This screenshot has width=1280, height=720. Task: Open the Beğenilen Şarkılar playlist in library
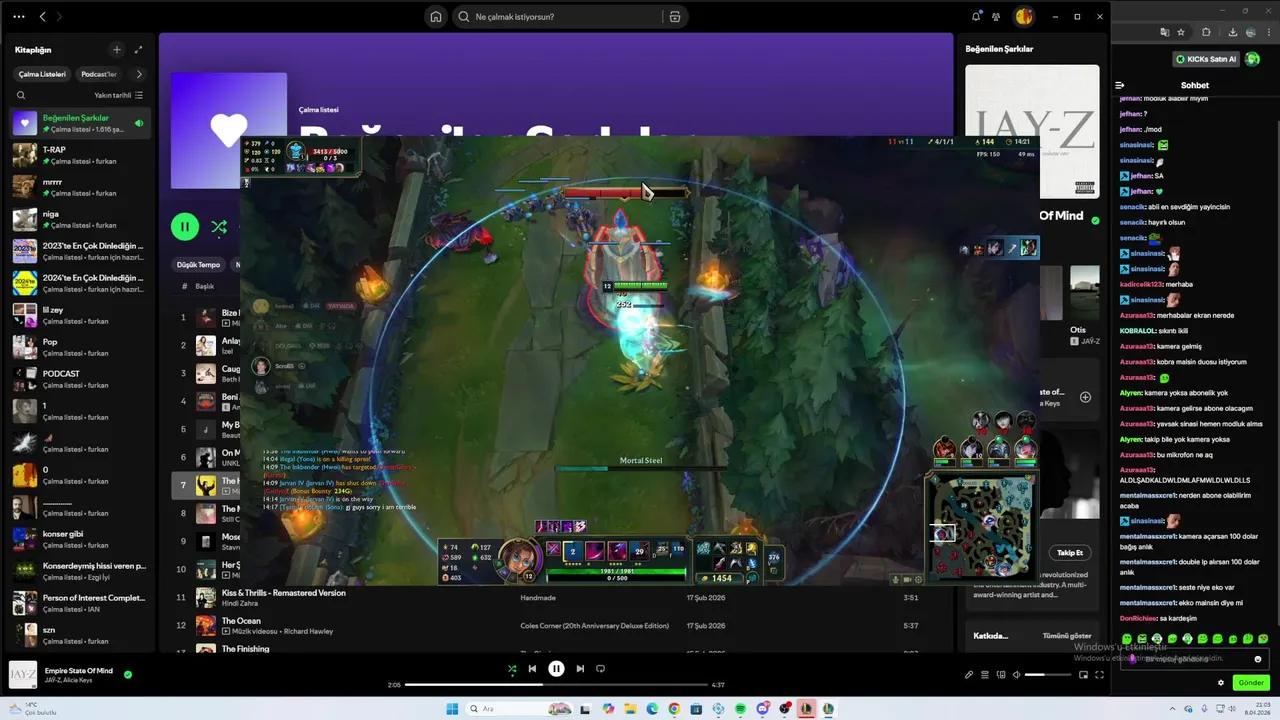click(81, 123)
